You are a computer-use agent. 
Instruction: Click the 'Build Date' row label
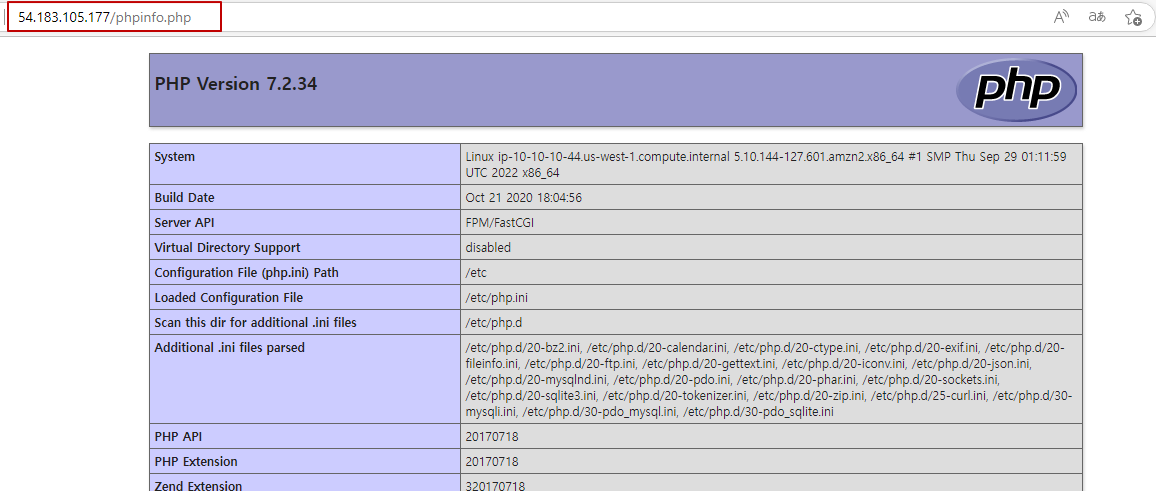pyautogui.click(x=184, y=198)
